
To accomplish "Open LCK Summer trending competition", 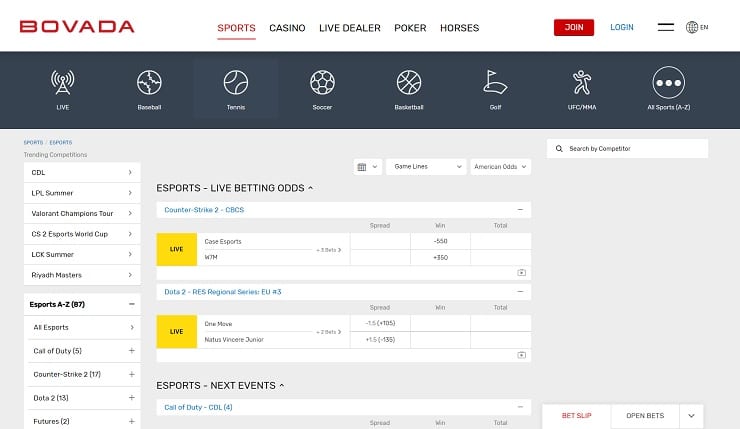I will [x=82, y=254].
